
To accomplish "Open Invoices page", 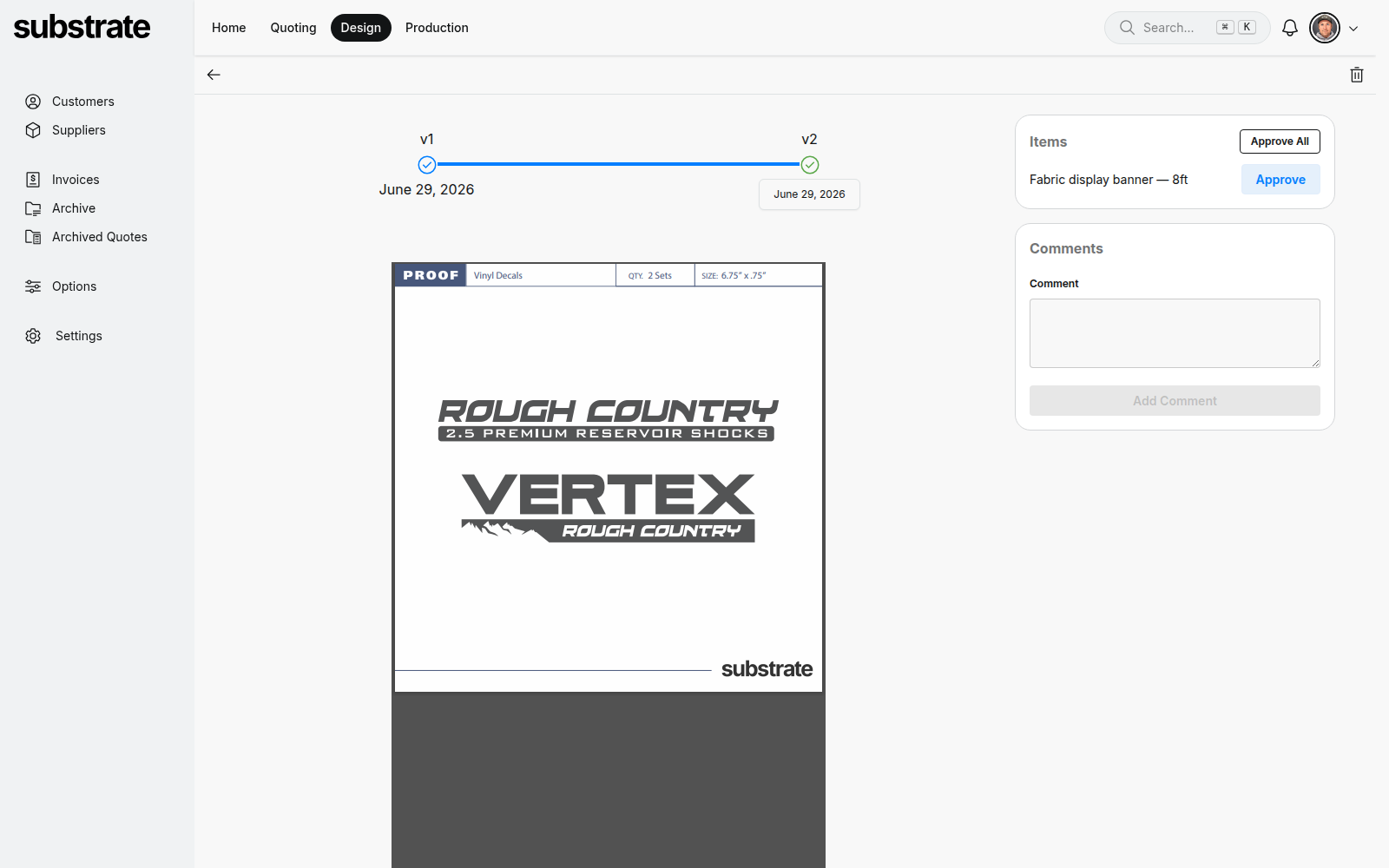I will (x=76, y=180).
